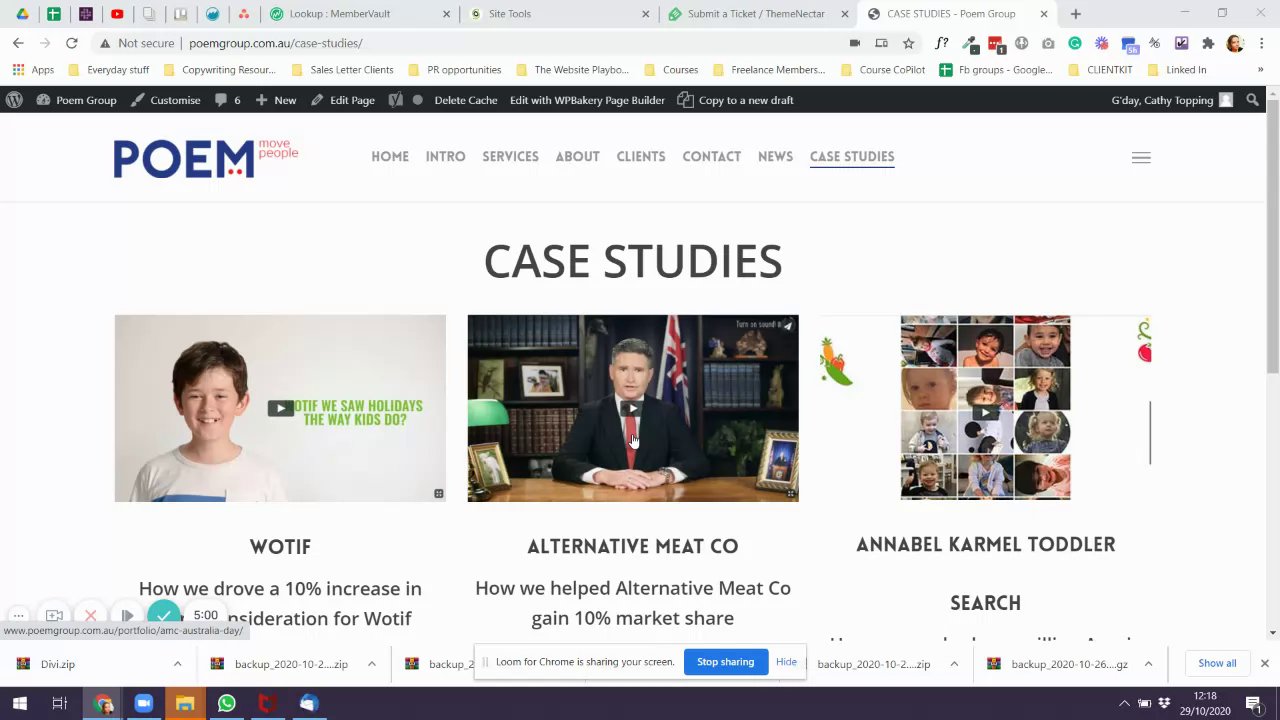Open the Loom more options dots

click(18, 616)
